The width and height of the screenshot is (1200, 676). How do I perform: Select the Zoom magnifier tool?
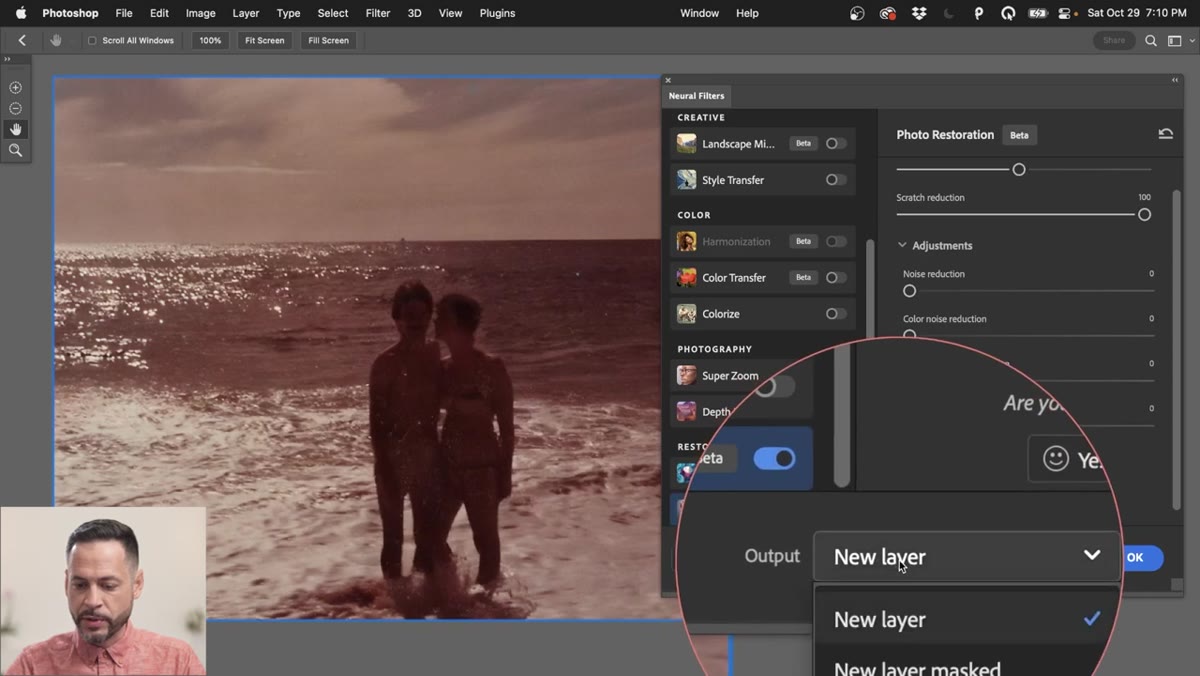[15, 150]
